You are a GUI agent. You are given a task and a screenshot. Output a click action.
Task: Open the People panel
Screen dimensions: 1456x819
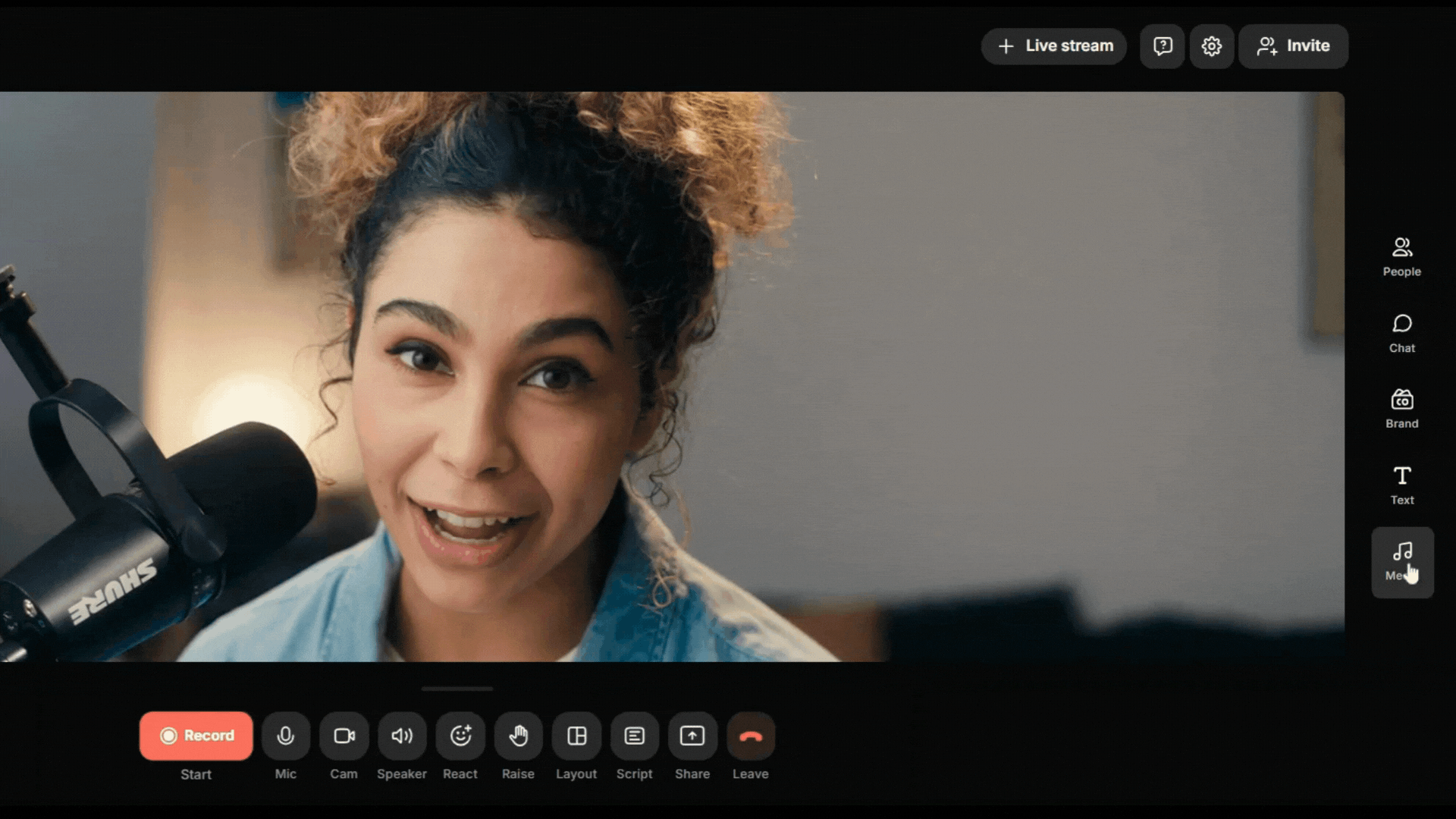[1401, 256]
